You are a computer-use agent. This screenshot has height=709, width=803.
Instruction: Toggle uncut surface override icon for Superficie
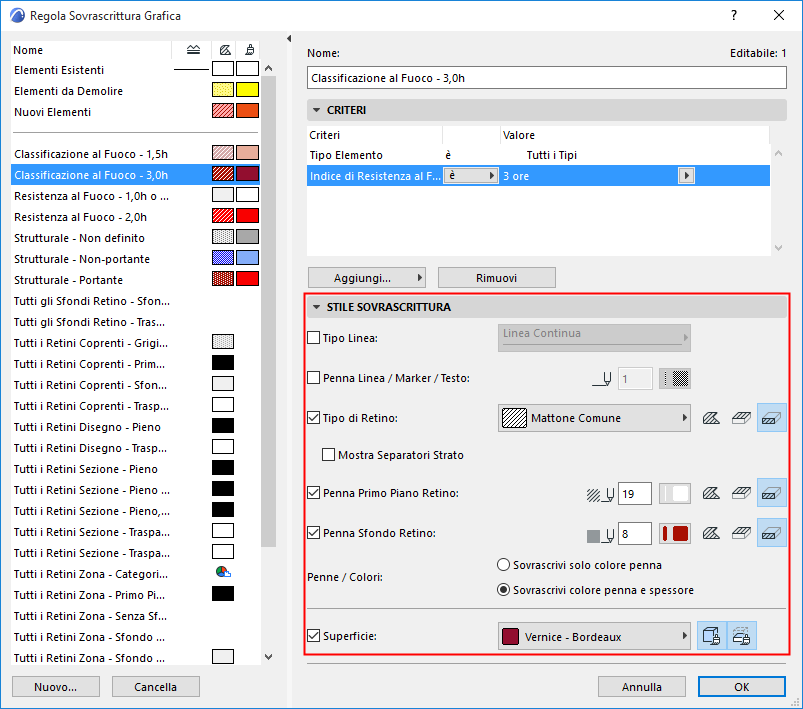pos(711,636)
